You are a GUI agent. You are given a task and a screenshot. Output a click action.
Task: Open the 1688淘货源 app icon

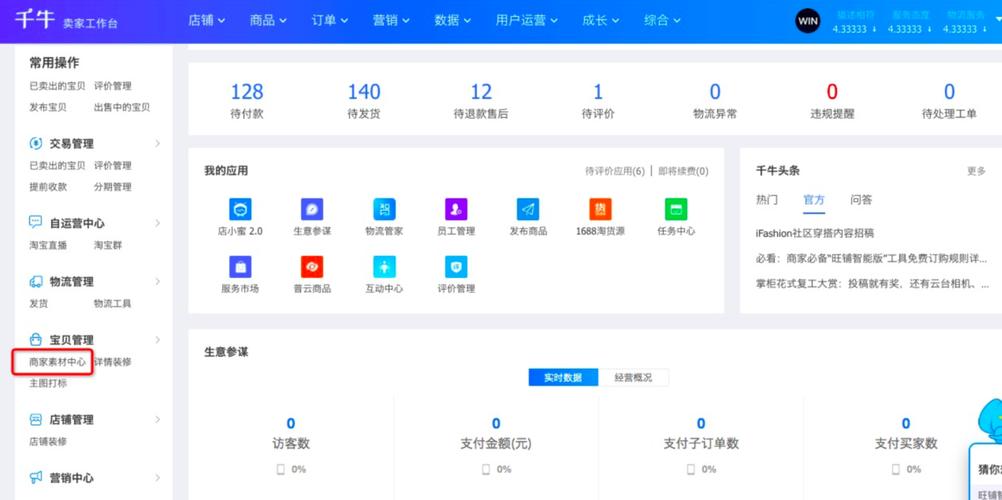pyautogui.click(x=600, y=209)
